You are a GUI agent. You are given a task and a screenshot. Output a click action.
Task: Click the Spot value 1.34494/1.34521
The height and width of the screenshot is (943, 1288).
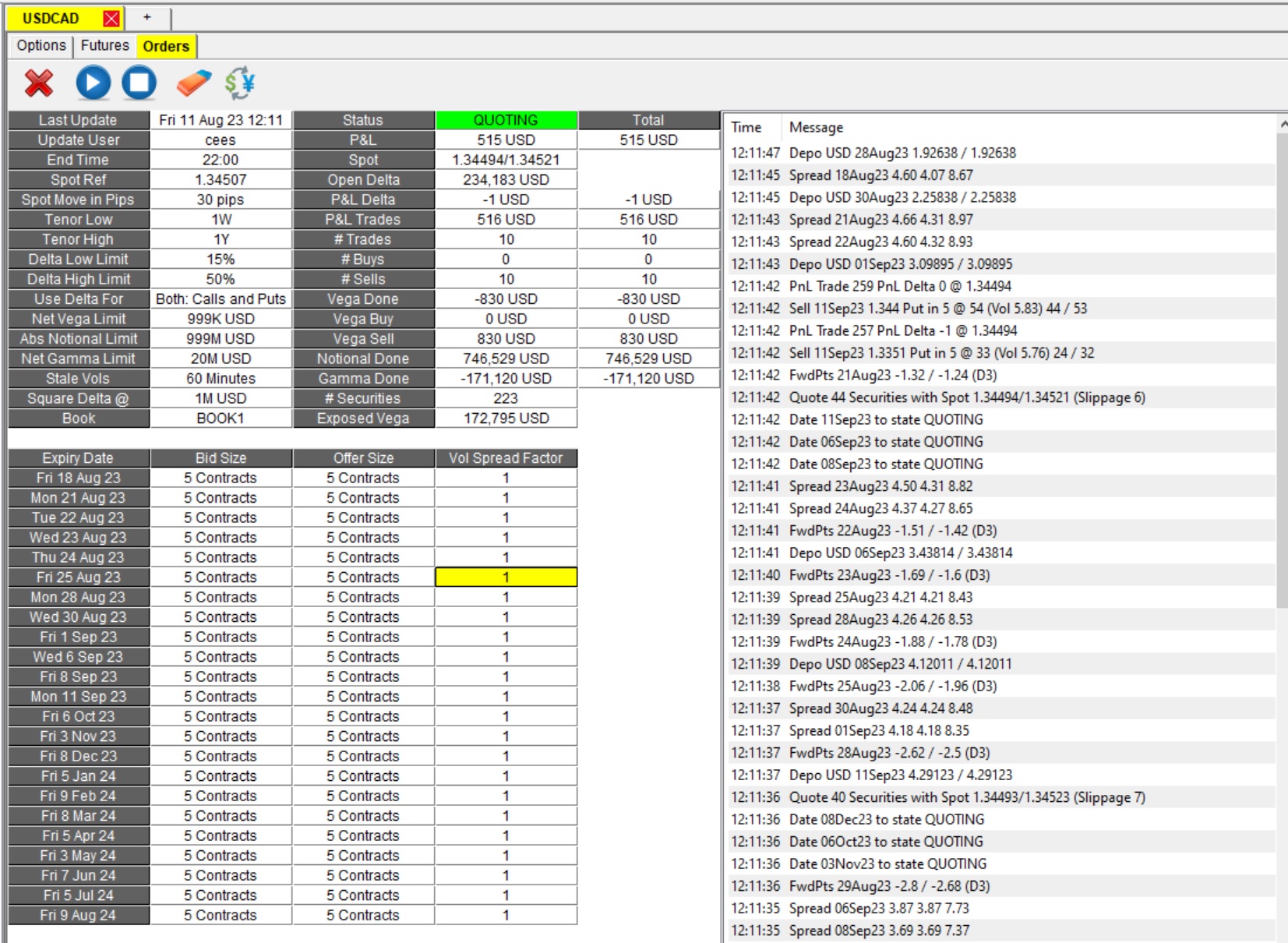(506, 160)
